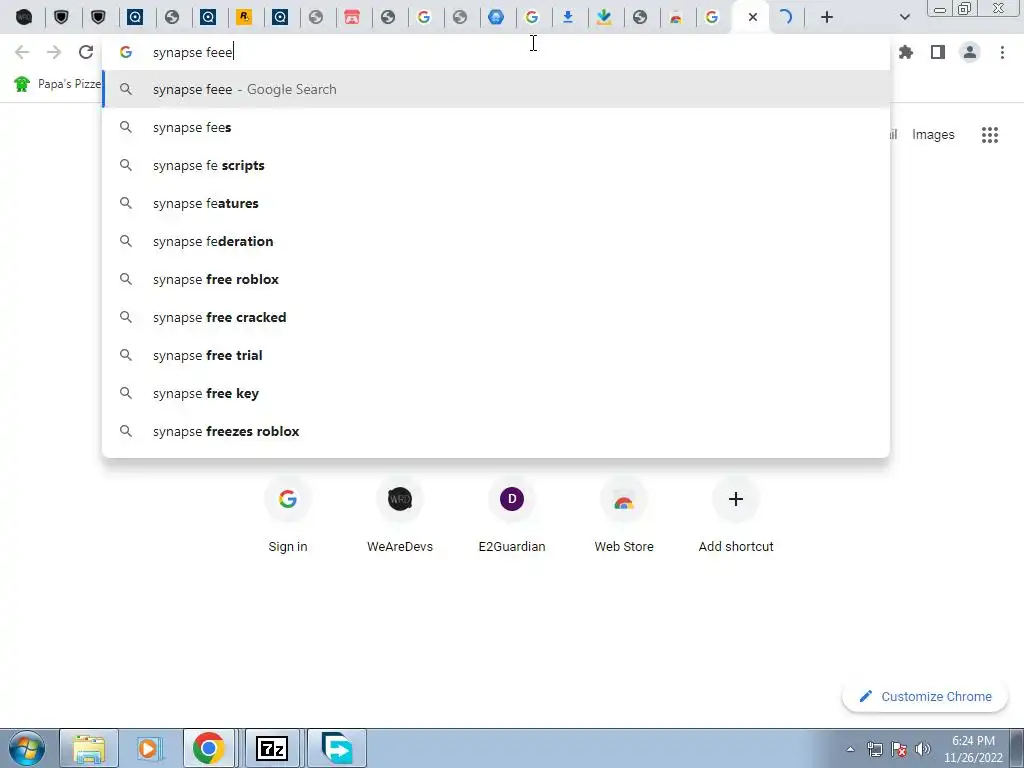Open the blue download arrow tab
Viewport: 1024px width, 768px height.
coord(568,17)
